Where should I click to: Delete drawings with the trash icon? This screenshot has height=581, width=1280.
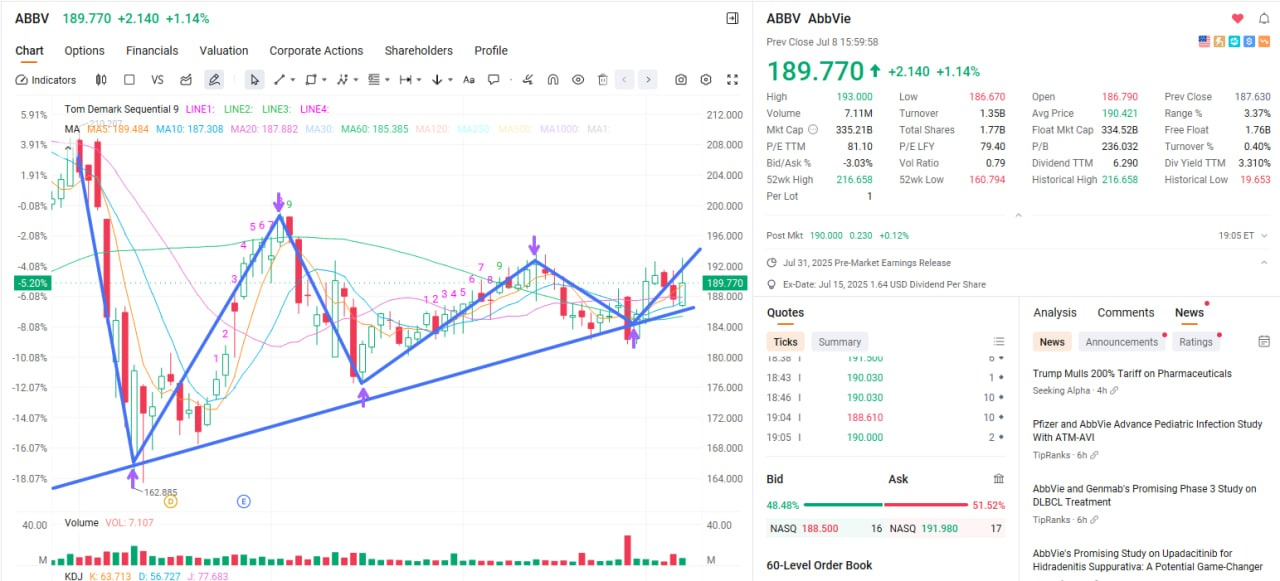(602, 80)
